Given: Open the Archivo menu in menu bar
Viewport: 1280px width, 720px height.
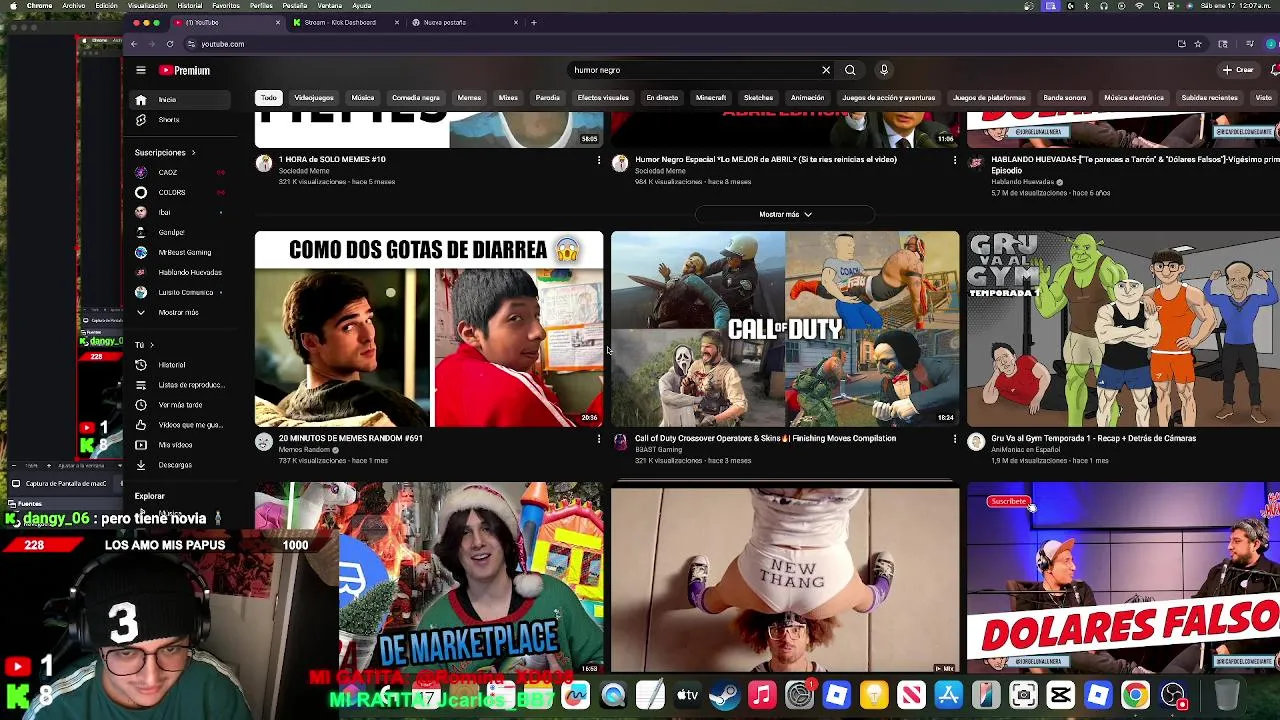Looking at the screenshot, I should tap(74, 6).
